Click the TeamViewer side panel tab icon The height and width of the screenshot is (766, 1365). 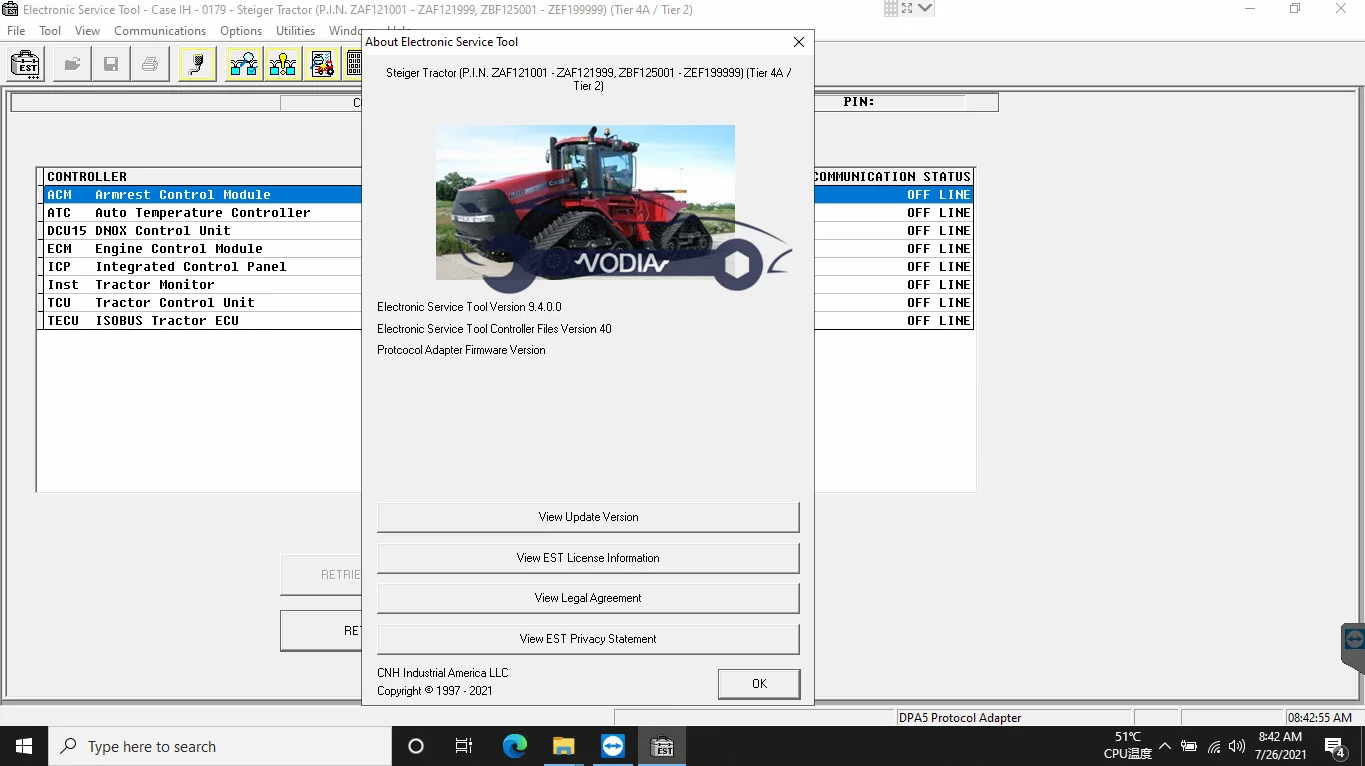(1354, 638)
